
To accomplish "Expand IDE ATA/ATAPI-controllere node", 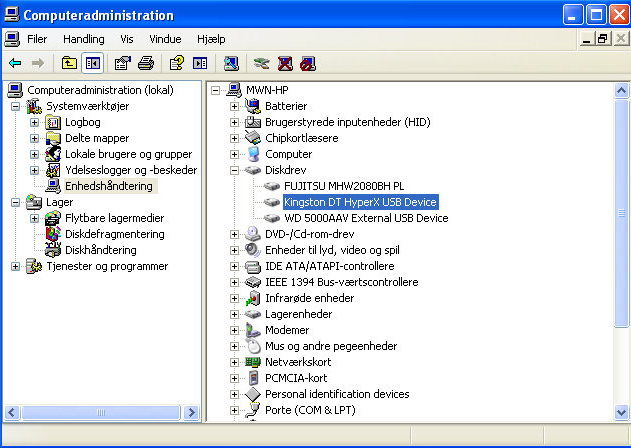I will pos(234,266).
